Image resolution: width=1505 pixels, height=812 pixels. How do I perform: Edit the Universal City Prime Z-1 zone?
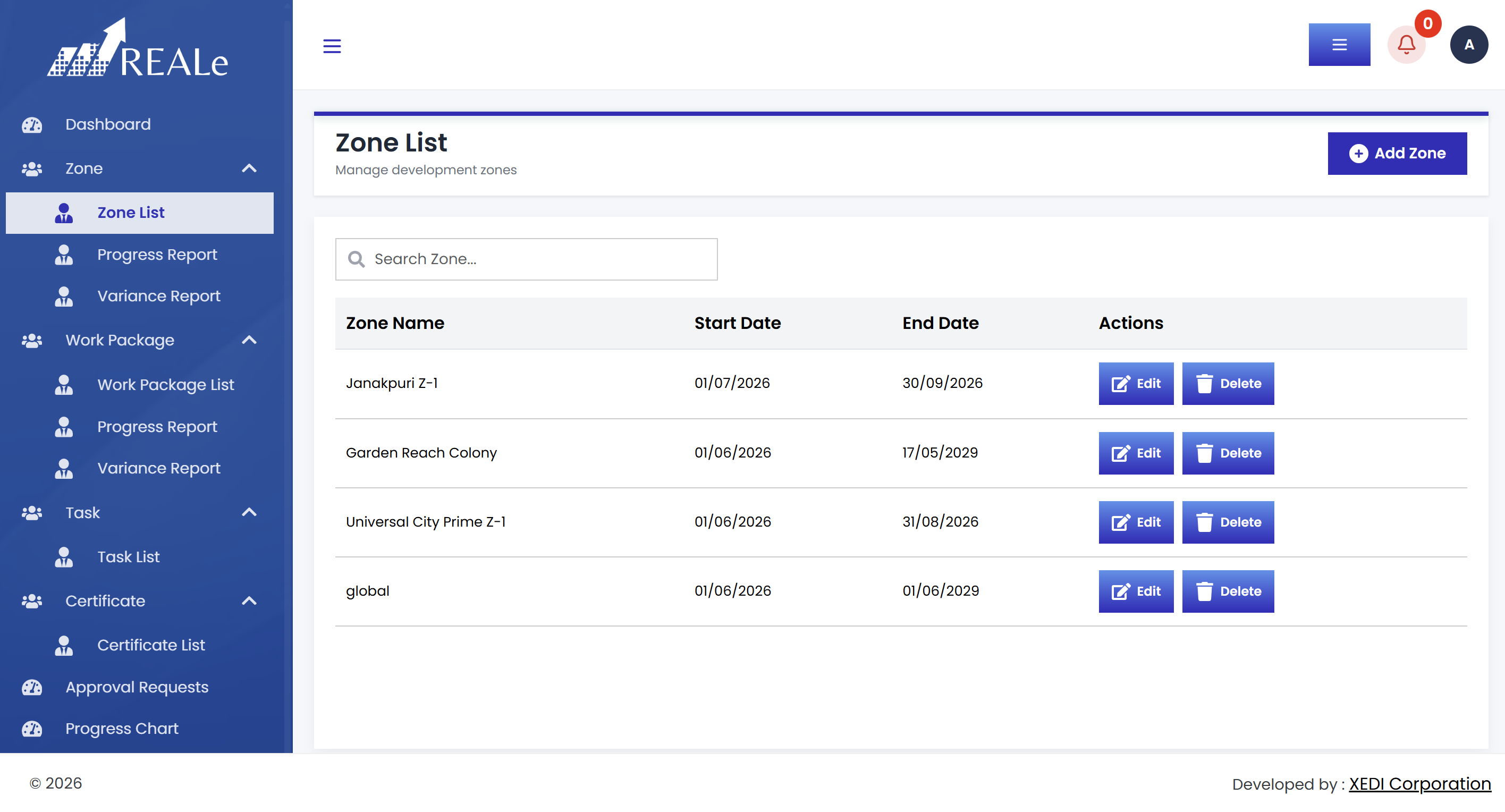[x=1136, y=522]
